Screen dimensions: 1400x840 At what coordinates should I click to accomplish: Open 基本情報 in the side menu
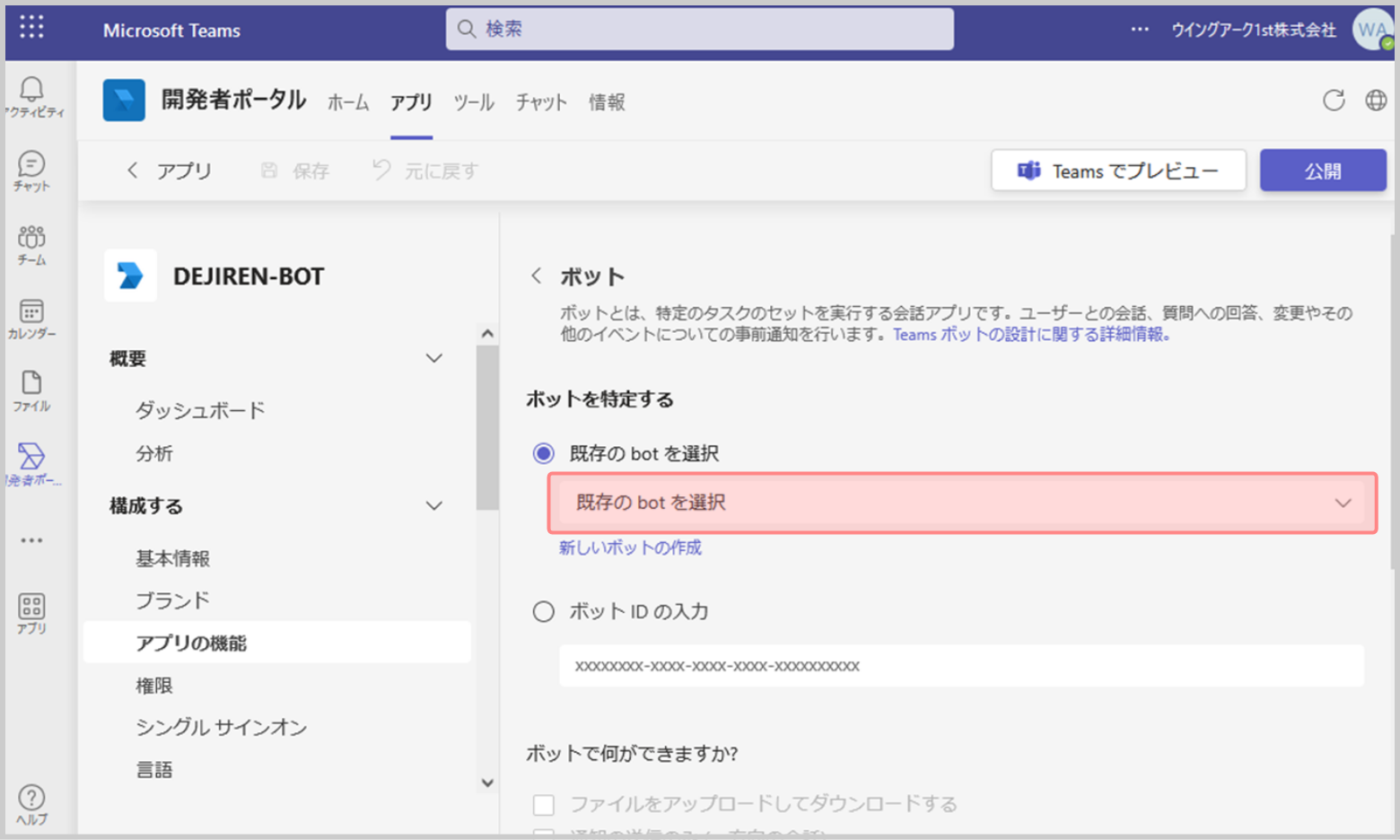(x=172, y=558)
